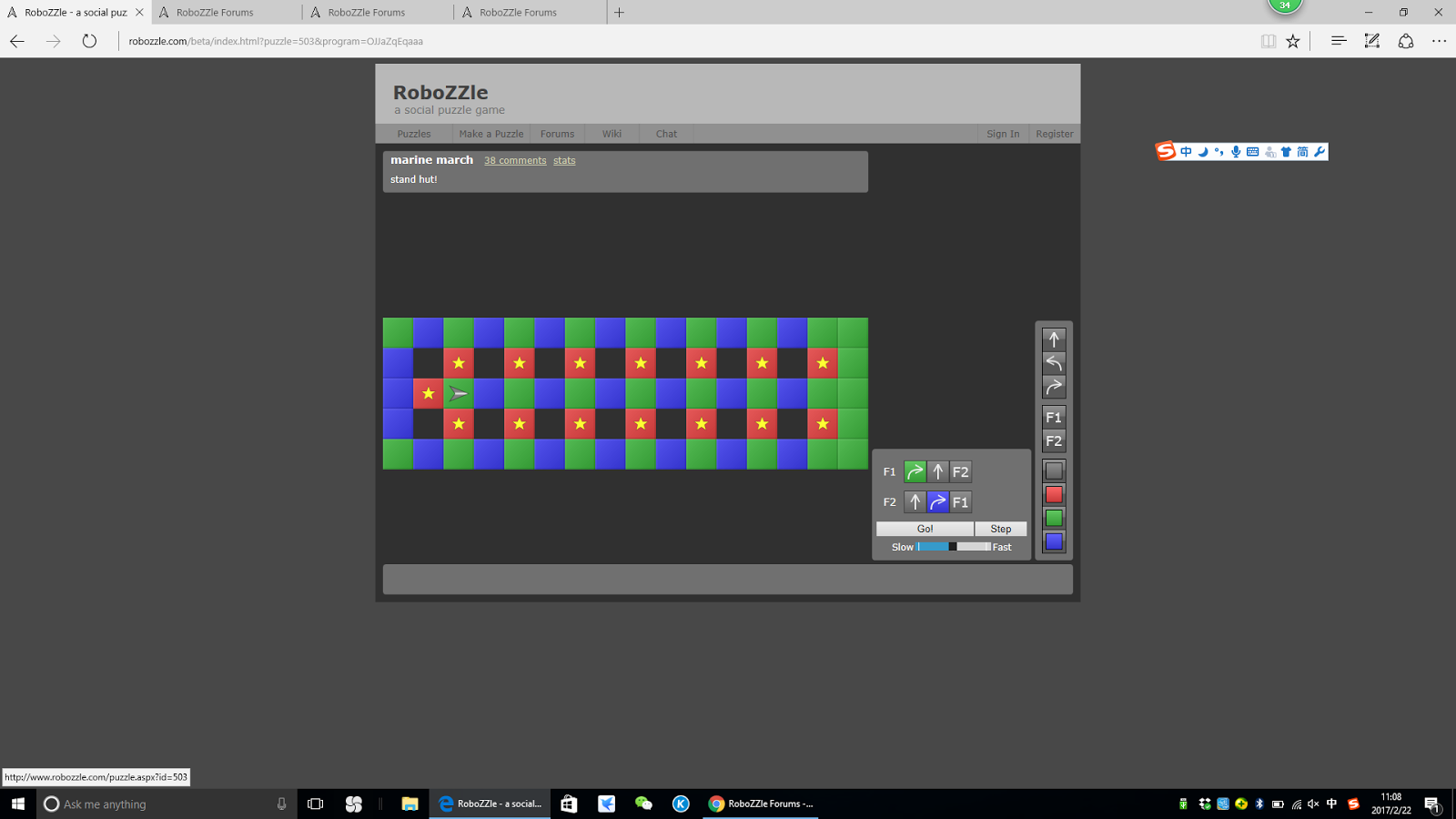Open Sogou toolbox wrench icon
Viewport: 1456px width, 819px height.
[1319, 152]
